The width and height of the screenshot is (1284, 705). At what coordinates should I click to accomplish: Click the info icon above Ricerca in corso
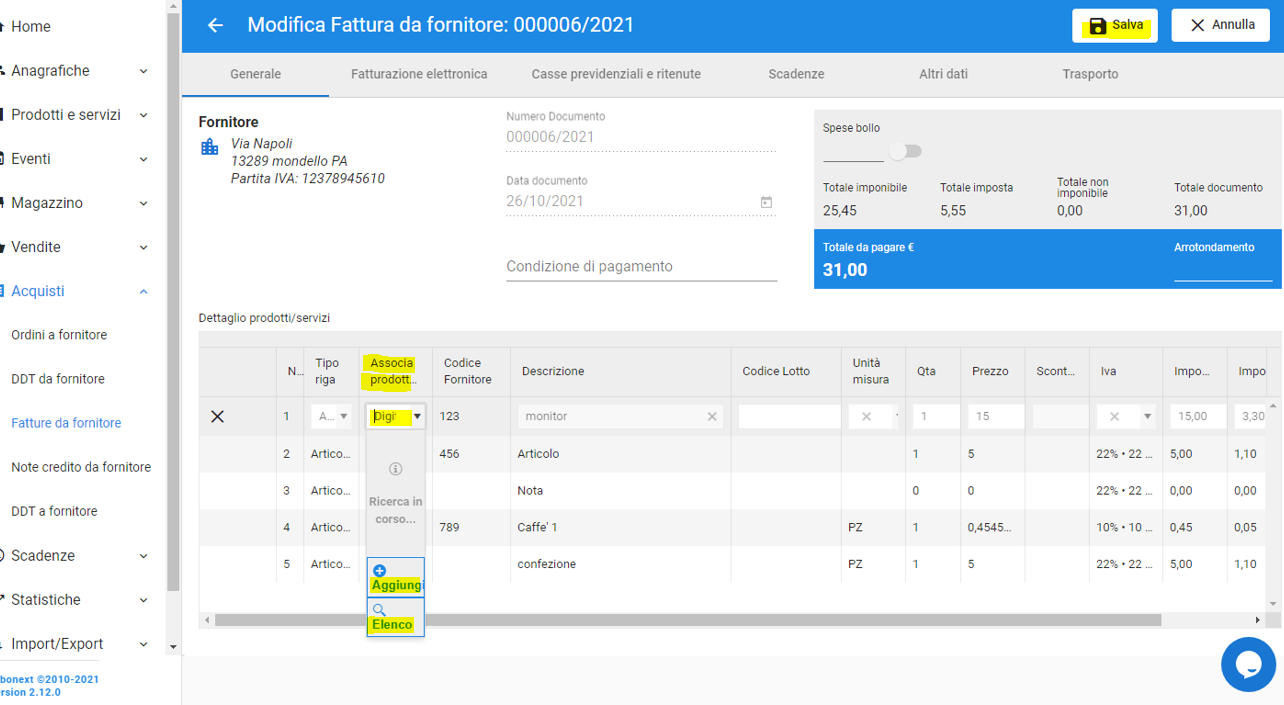click(395, 468)
